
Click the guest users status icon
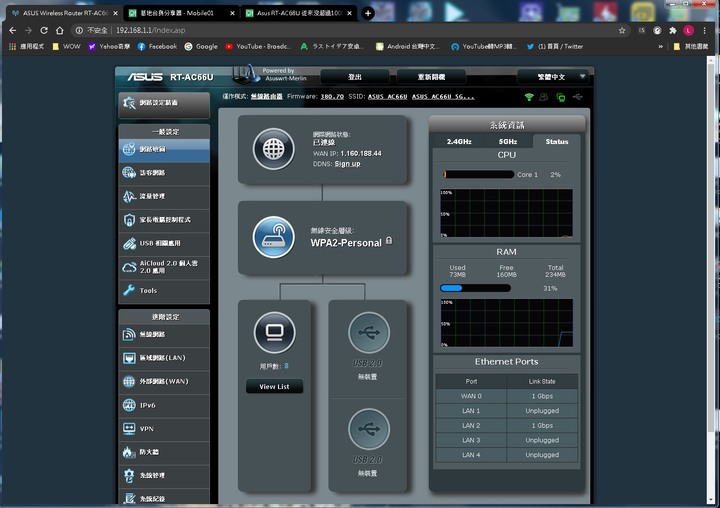tap(544, 97)
